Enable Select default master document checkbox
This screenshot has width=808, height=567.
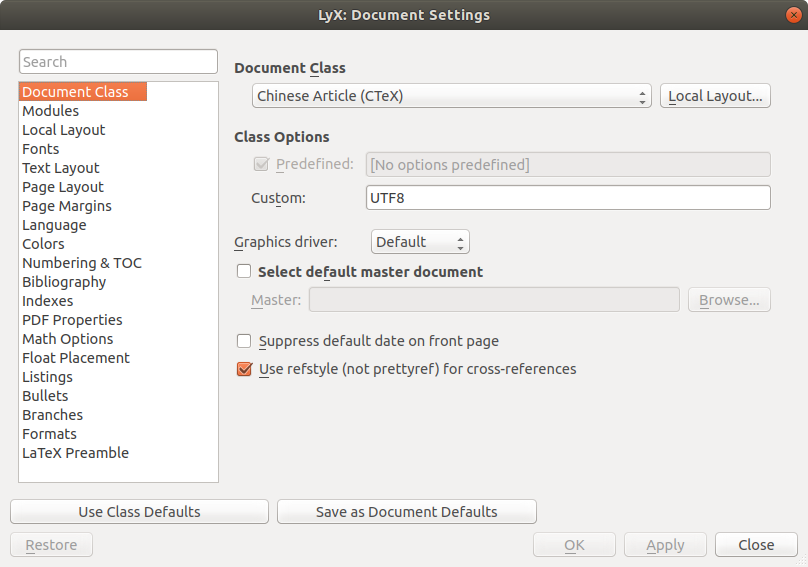[x=244, y=271]
